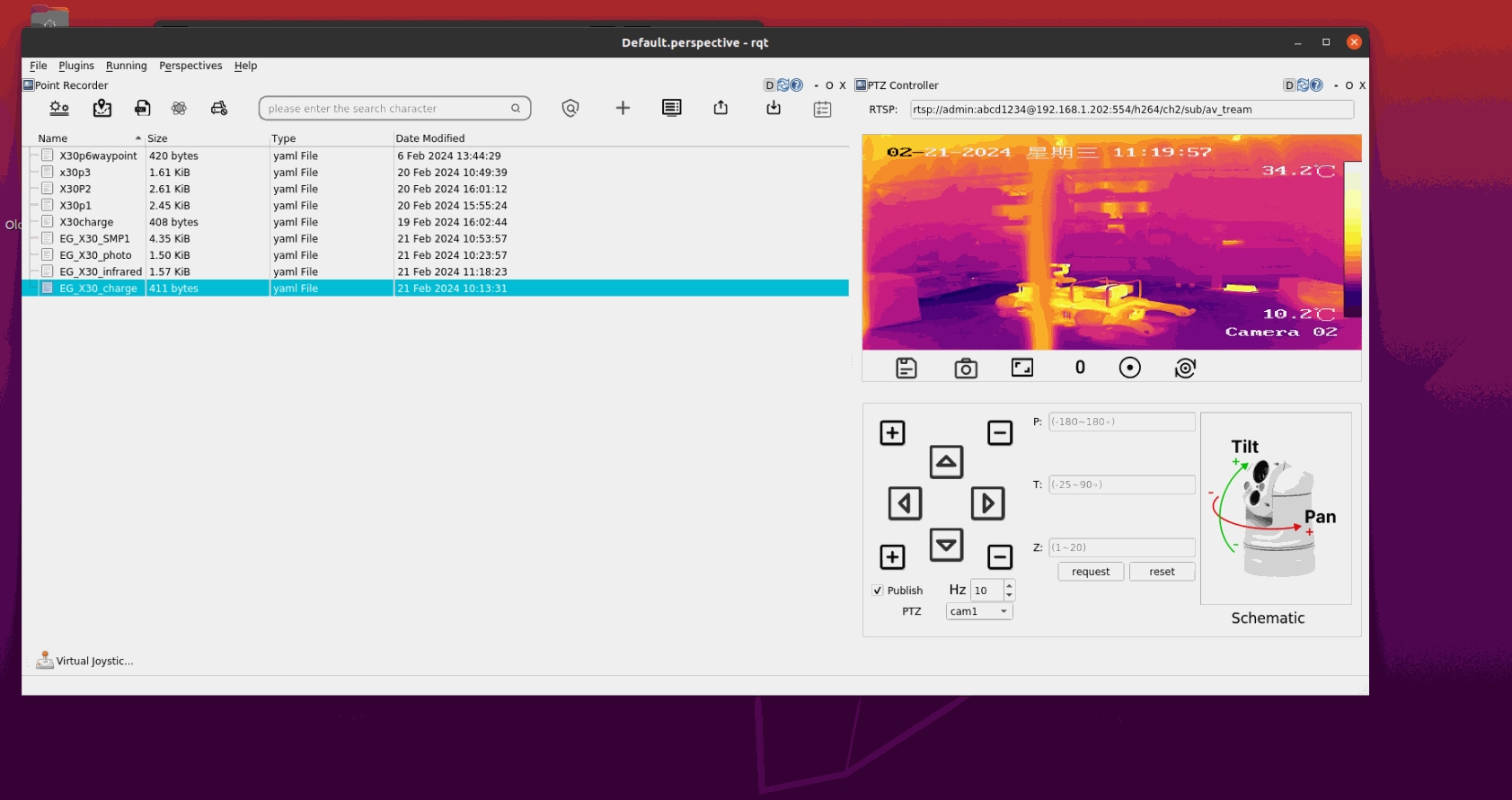The height and width of the screenshot is (800, 1512).
Task: Open the Perspectives menu
Action: click(x=190, y=66)
